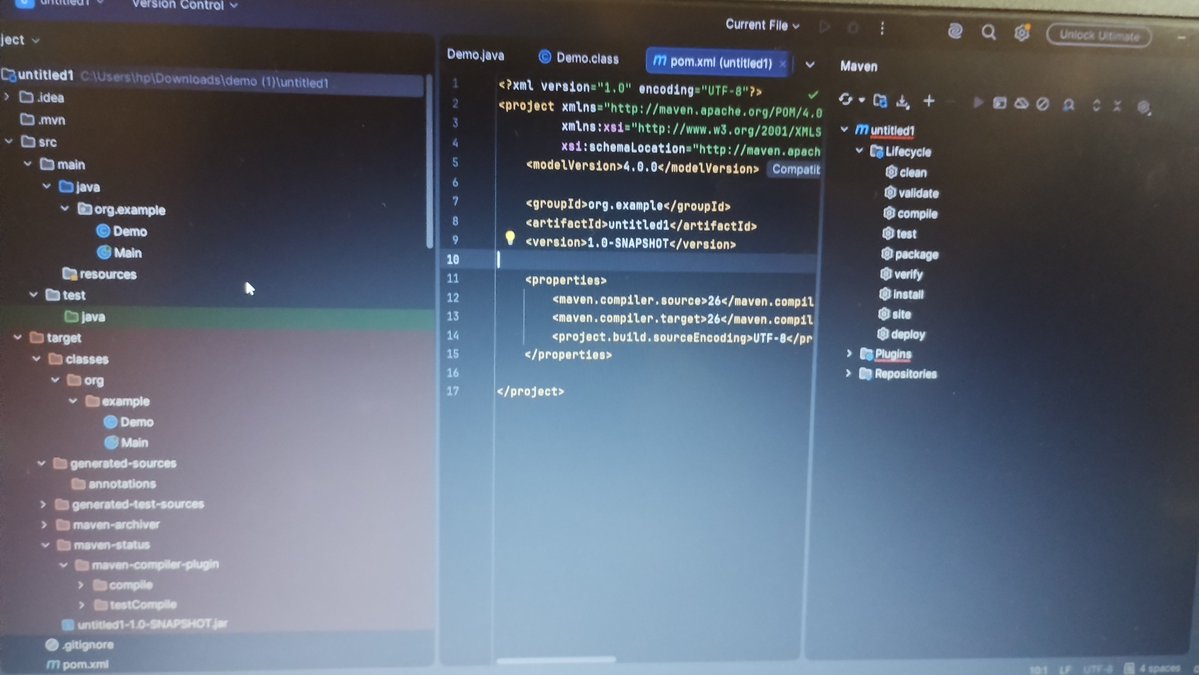
Task: Select compile lifecycle goal in Maven
Action: point(910,213)
